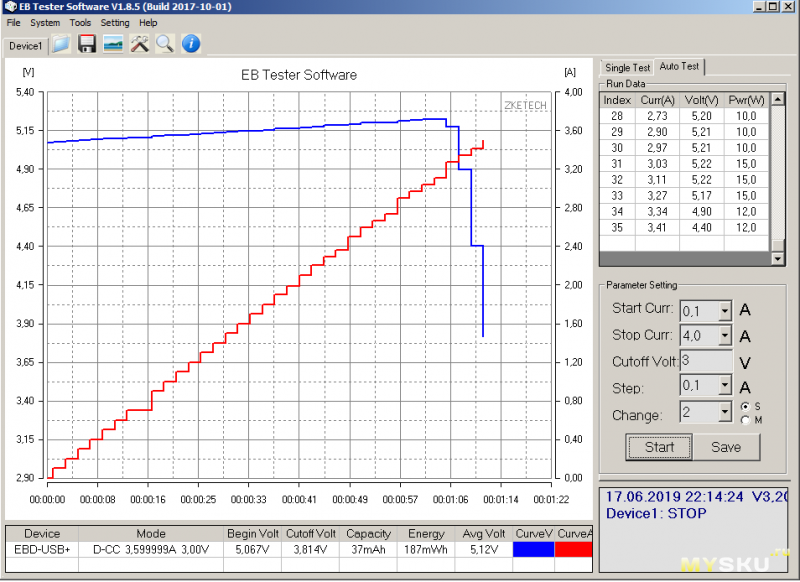Click the Cutoff Volt input field
800x582 pixels.
tap(706, 361)
